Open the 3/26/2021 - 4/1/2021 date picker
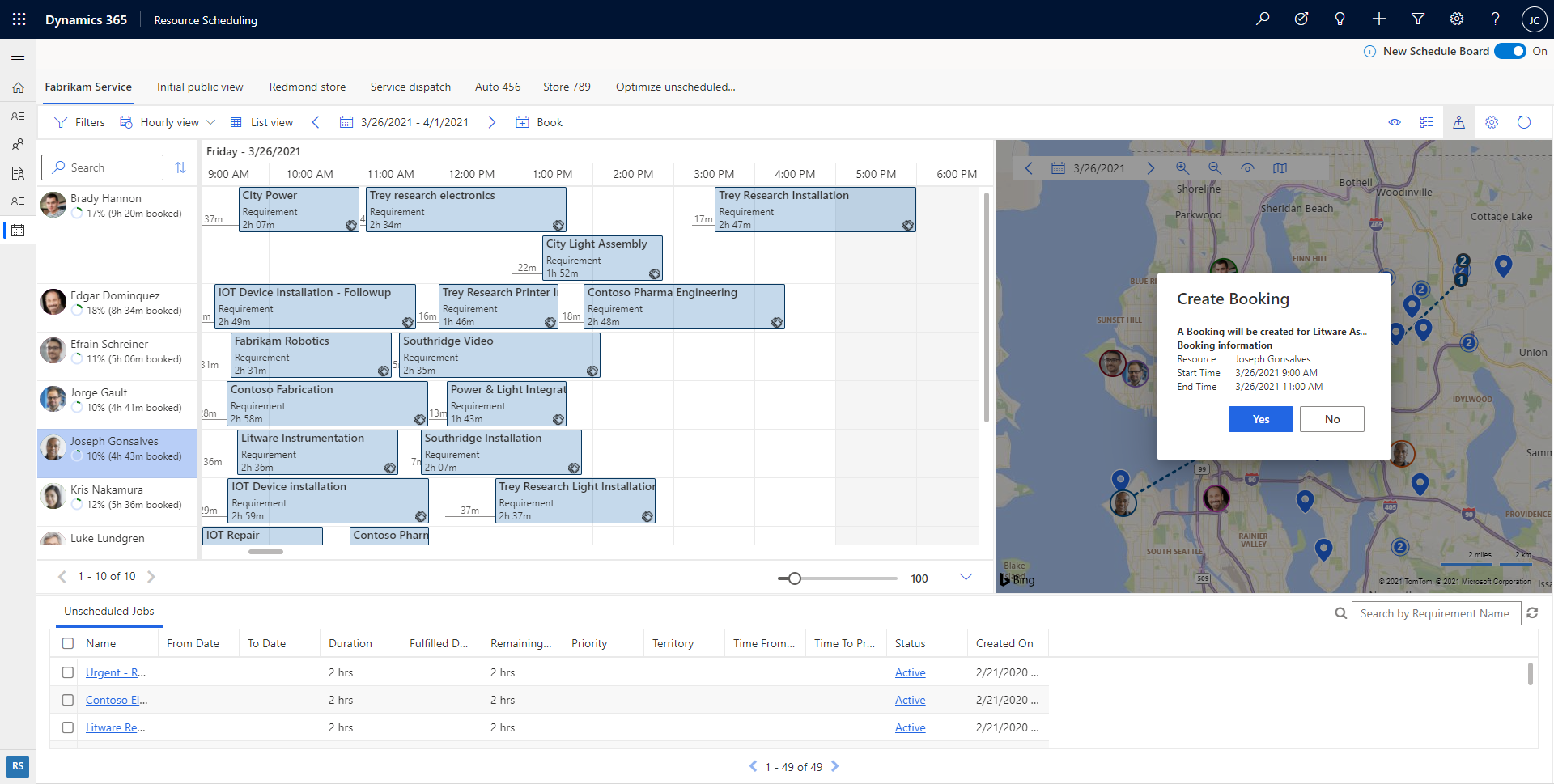This screenshot has height=784, width=1554. point(404,122)
